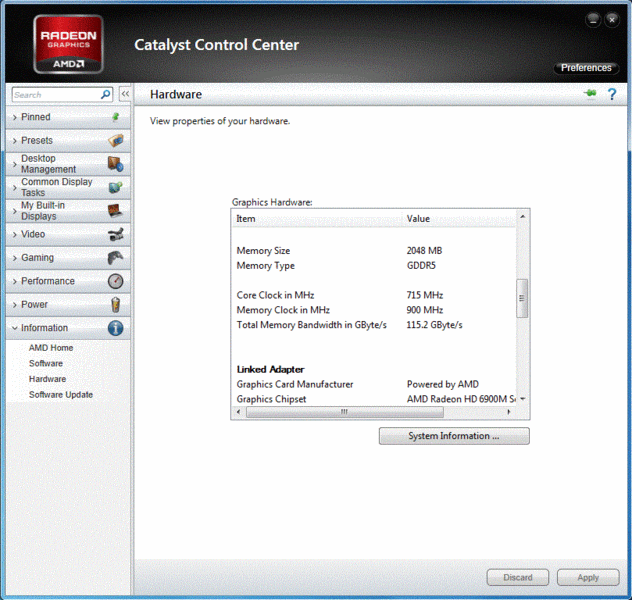Click the Linked Adapter heading
632x600 pixels.
[x=270, y=370]
